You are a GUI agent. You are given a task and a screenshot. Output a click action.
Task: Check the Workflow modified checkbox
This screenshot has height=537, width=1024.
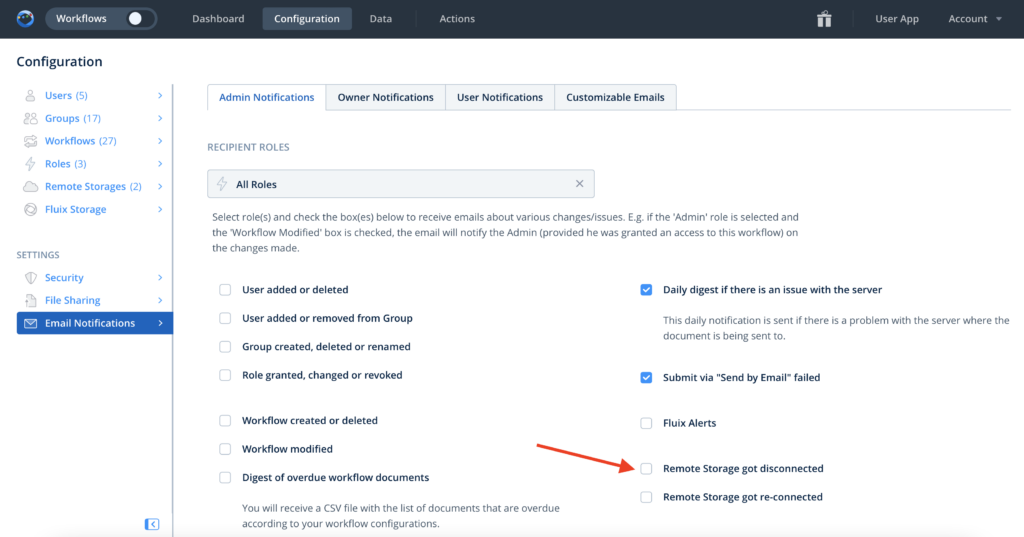[x=225, y=450]
